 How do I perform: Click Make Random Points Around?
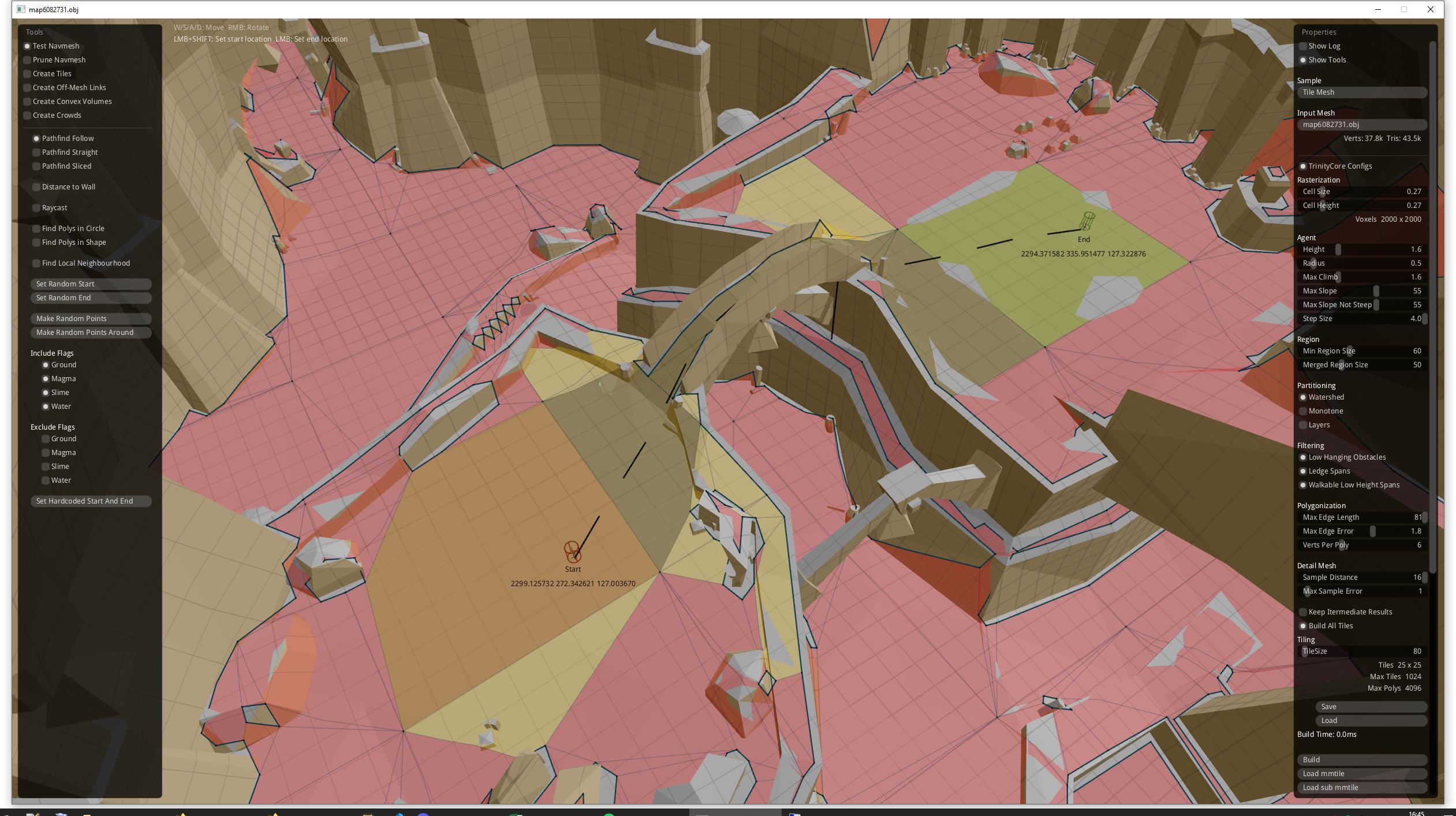click(x=90, y=332)
